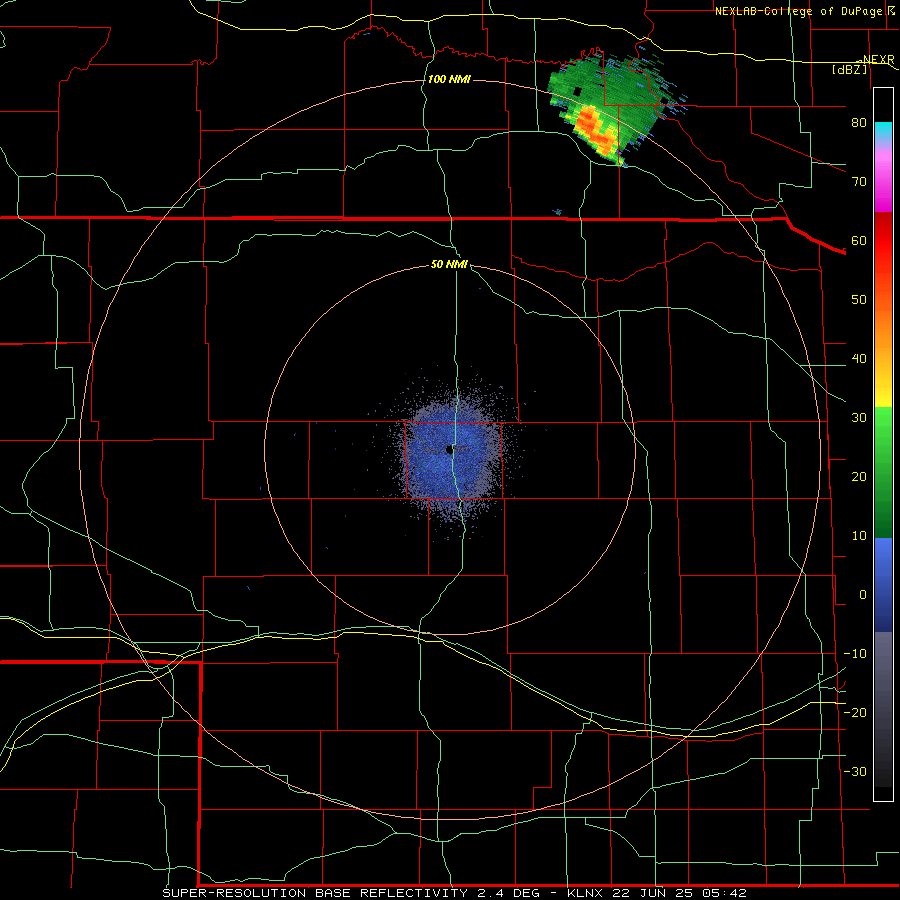Click the 50 NMI range ring label
Viewport: 900px width, 900px height.
click(449, 265)
